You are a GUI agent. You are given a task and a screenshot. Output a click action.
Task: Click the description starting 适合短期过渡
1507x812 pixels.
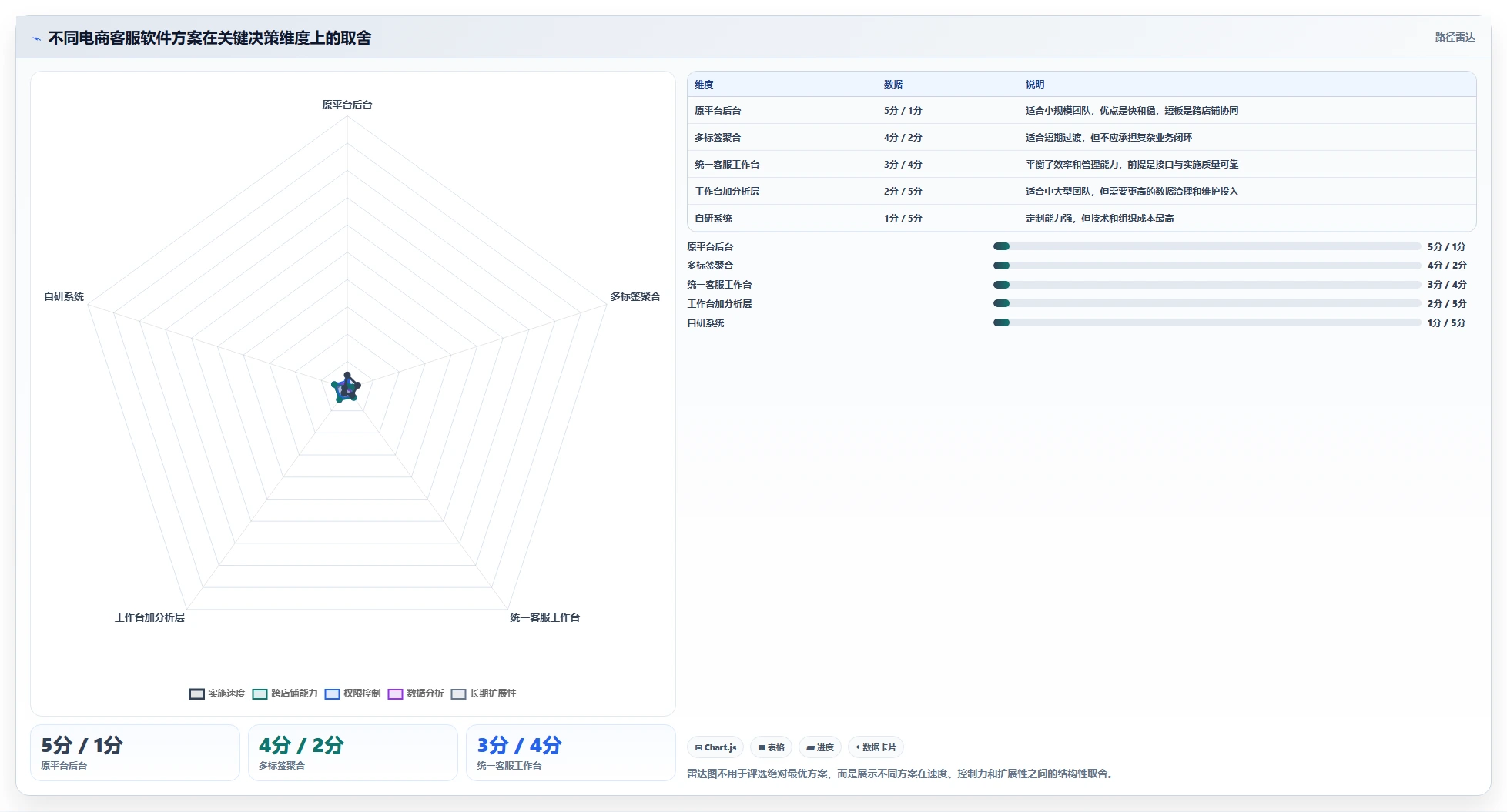1109,138
